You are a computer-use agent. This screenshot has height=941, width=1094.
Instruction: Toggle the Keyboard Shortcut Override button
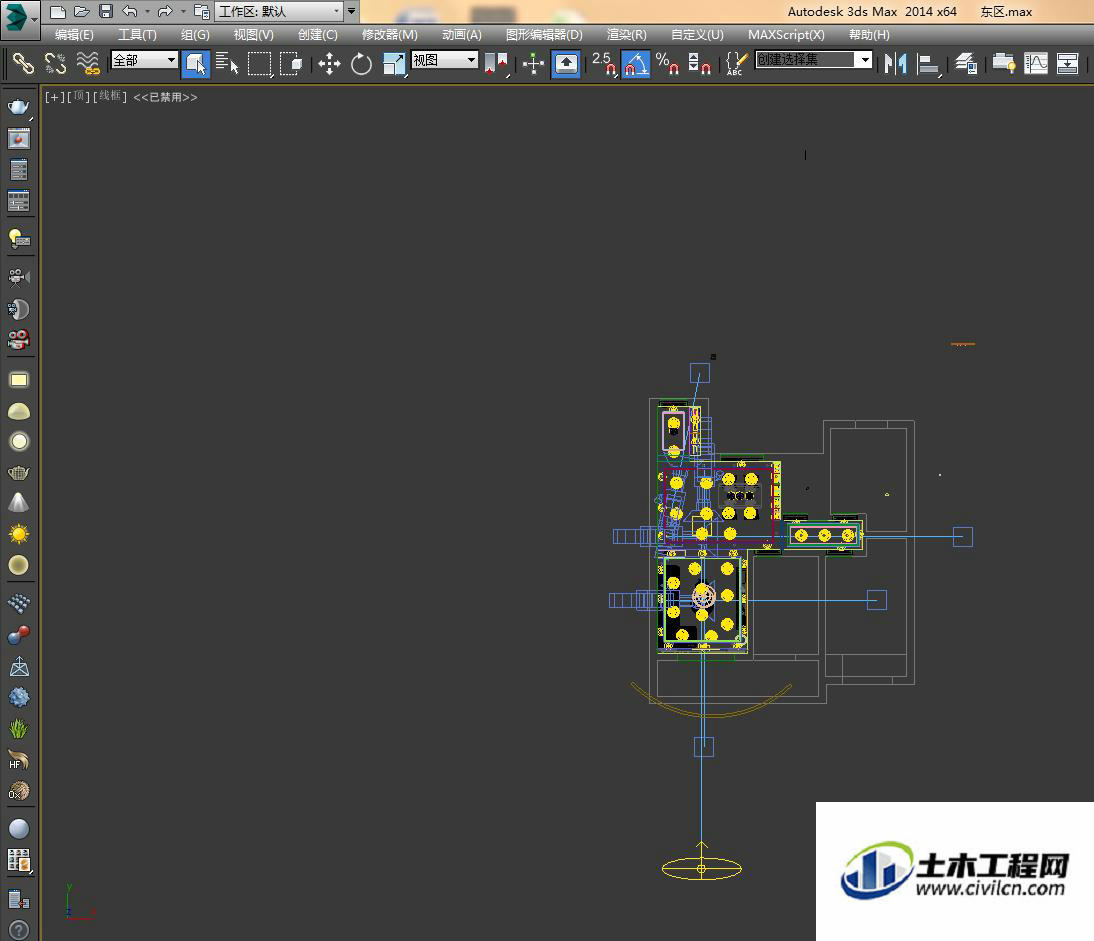[x=566, y=63]
